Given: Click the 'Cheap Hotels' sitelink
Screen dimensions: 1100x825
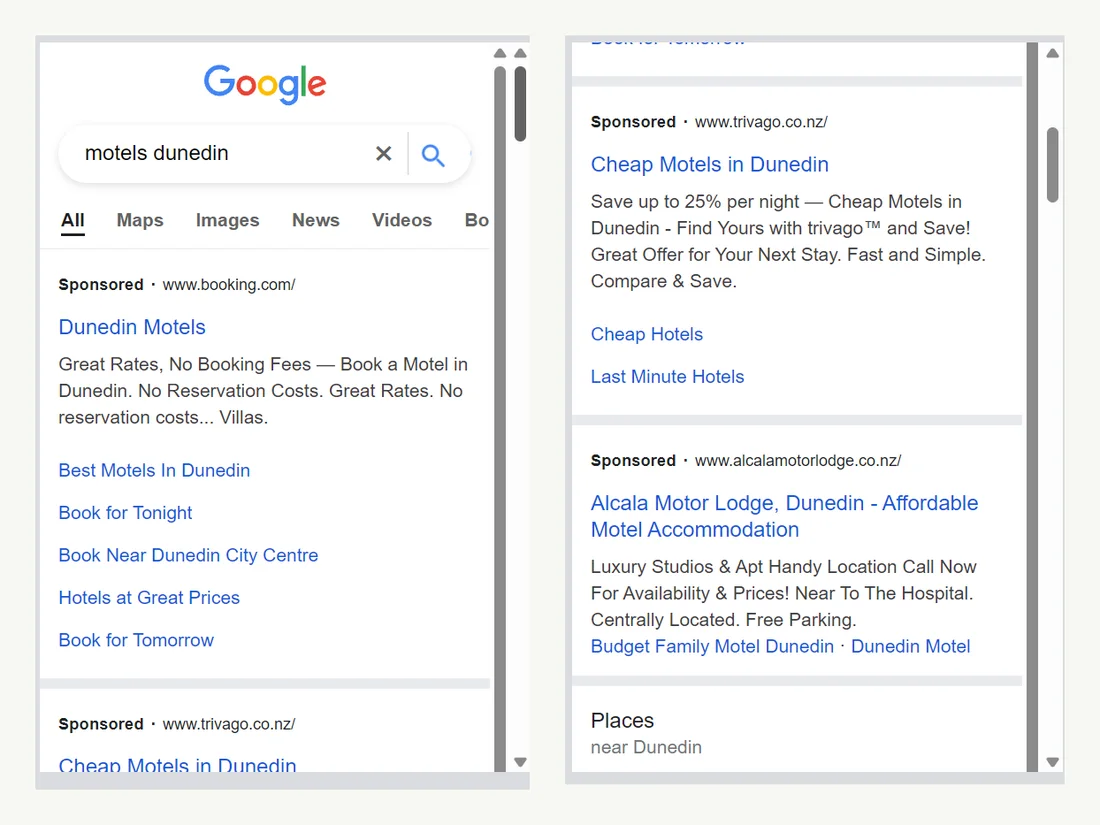Looking at the screenshot, I should 647,334.
